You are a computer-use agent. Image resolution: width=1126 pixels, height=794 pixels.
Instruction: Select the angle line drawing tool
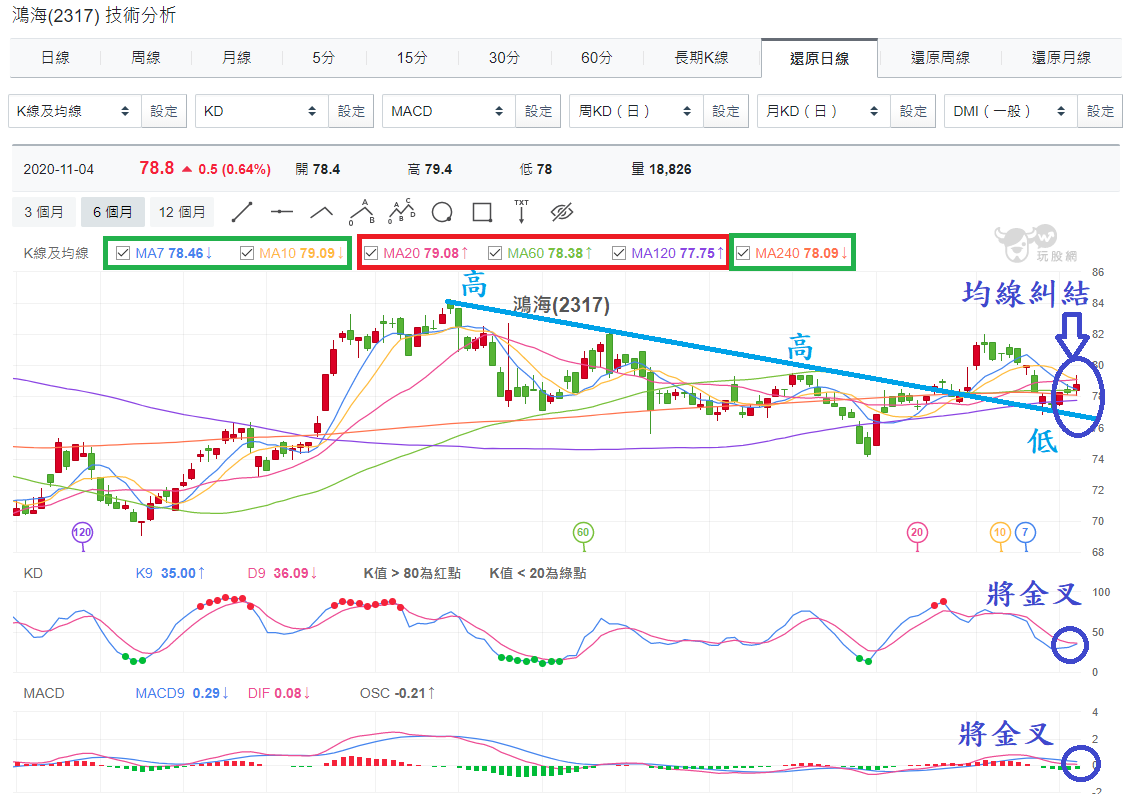(x=321, y=212)
